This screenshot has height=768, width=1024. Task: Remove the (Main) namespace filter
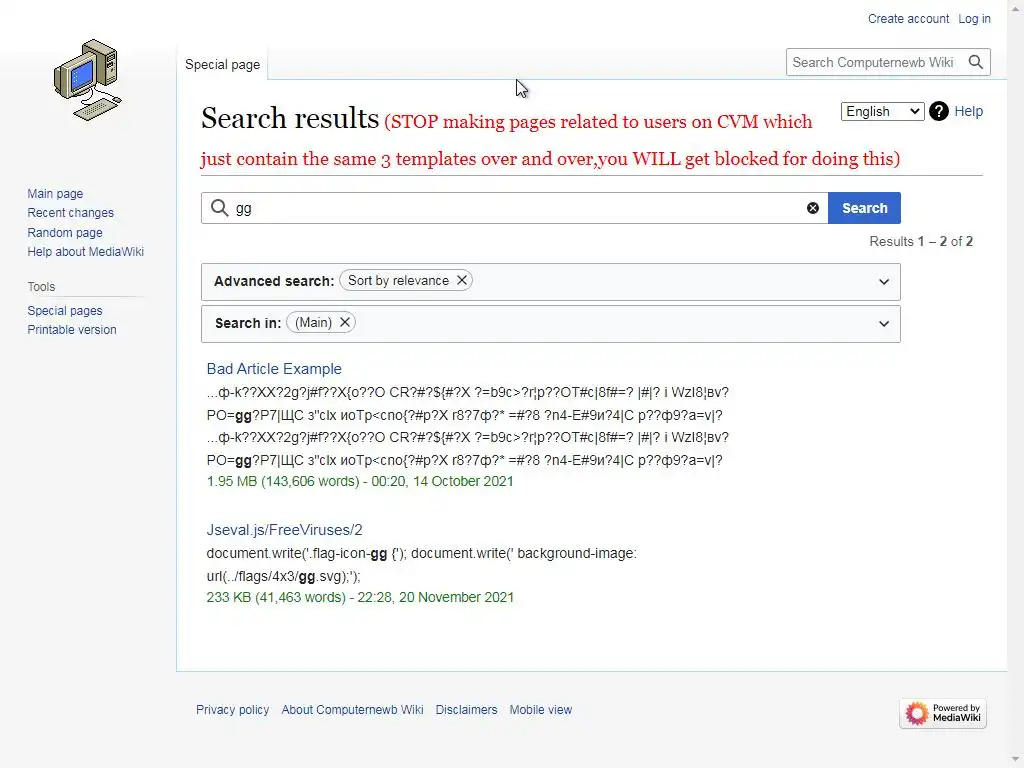click(345, 322)
